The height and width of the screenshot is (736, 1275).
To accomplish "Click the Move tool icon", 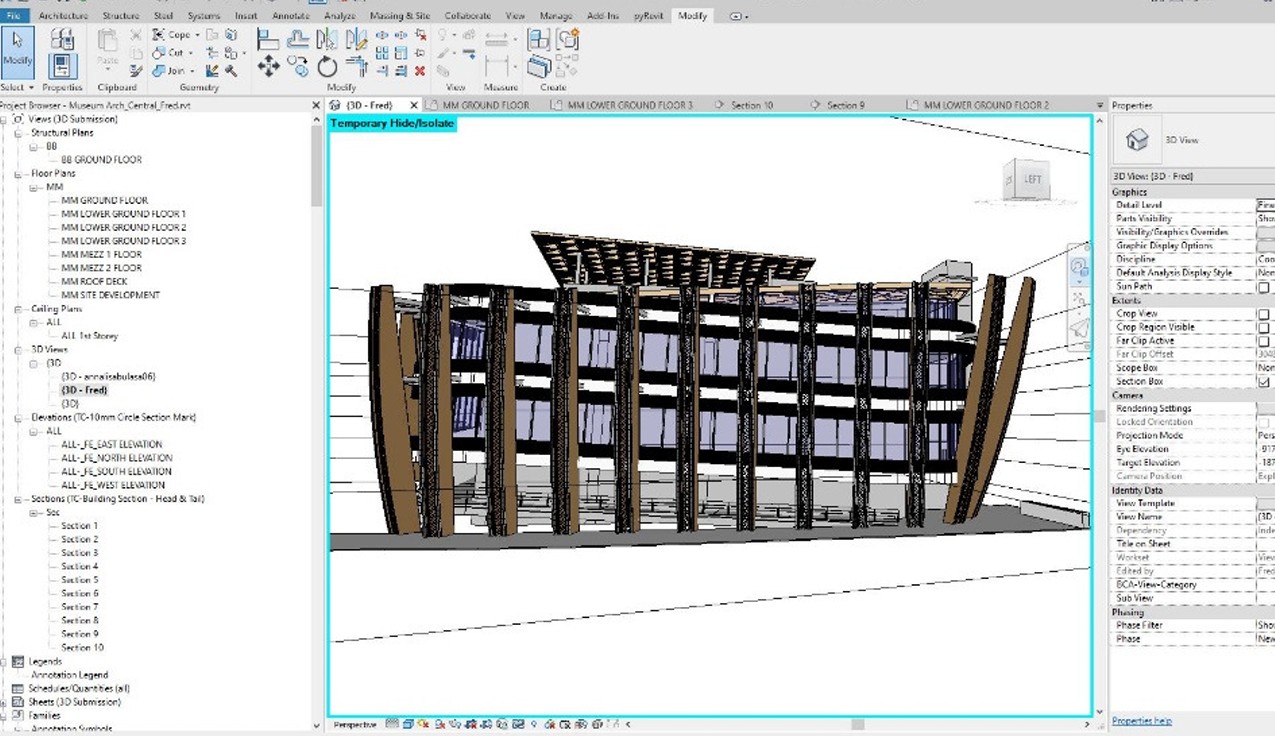I will tap(268, 67).
